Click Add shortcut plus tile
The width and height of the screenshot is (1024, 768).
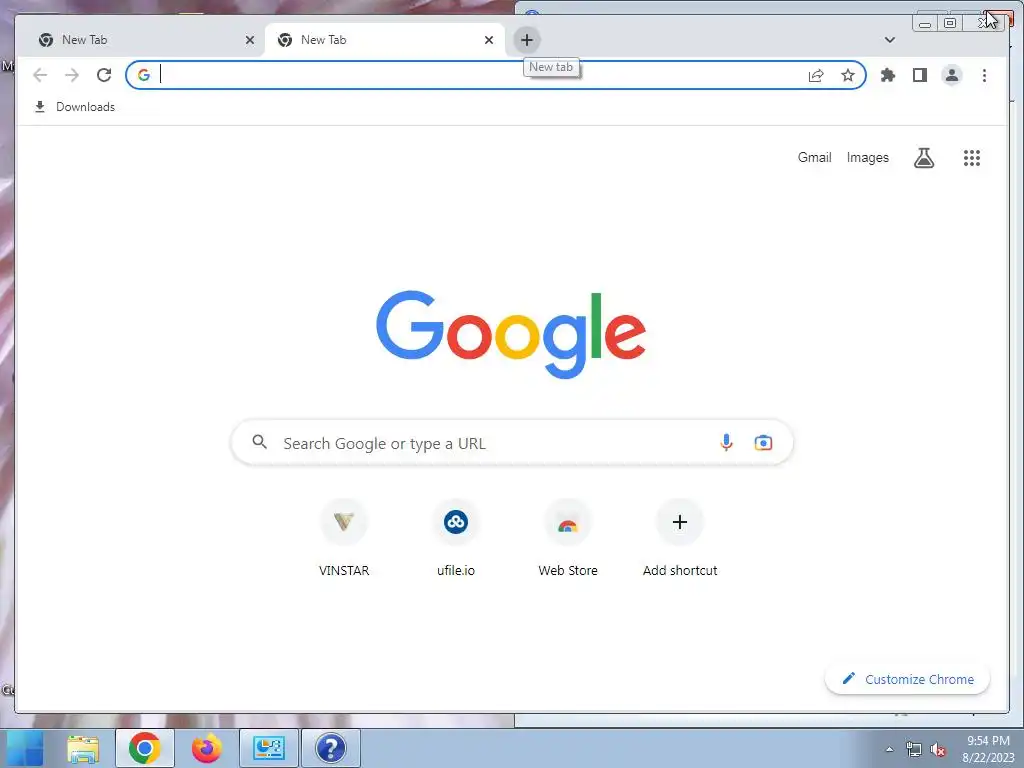[x=679, y=539]
